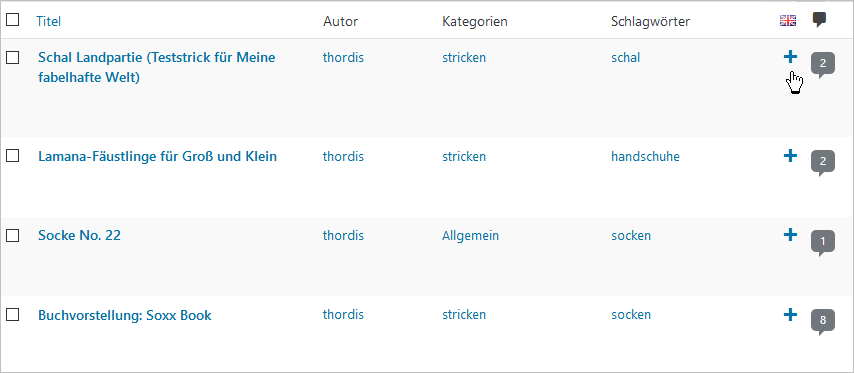Check the box next to Socke No. 22
Screen dimensions: 854x373
coord(13,235)
